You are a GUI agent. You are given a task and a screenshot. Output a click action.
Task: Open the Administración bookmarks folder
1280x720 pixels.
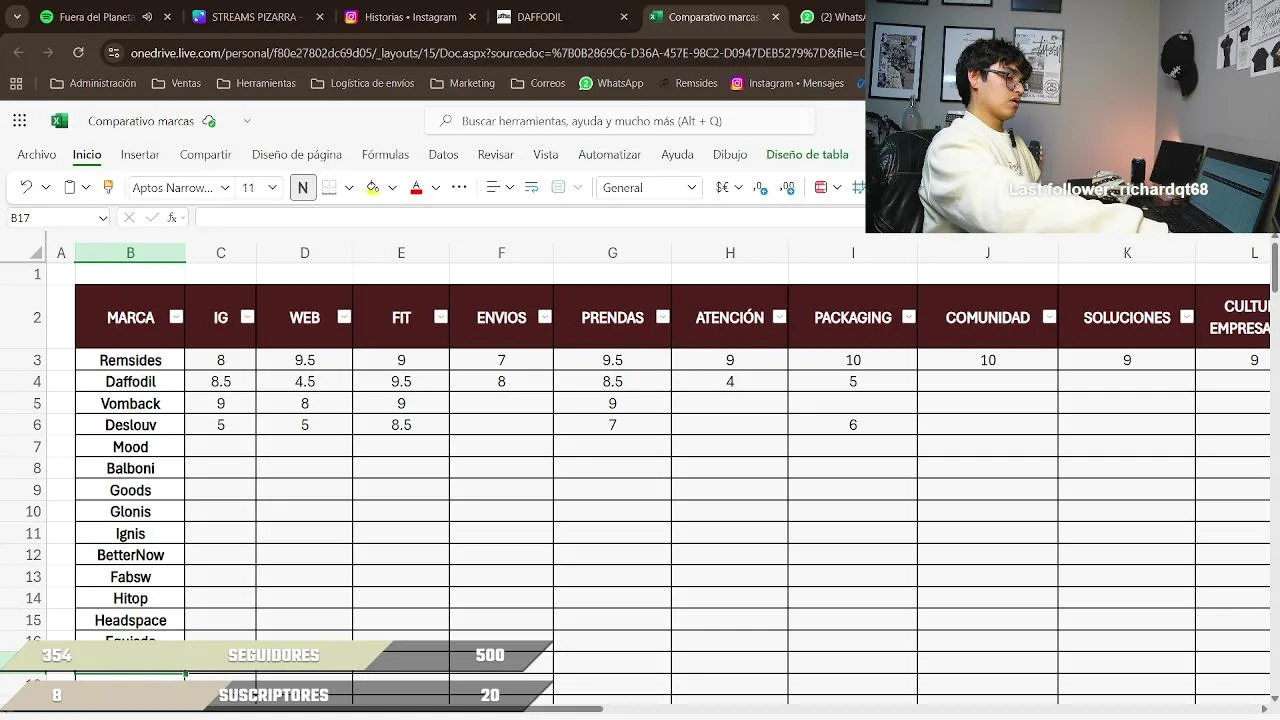point(93,83)
